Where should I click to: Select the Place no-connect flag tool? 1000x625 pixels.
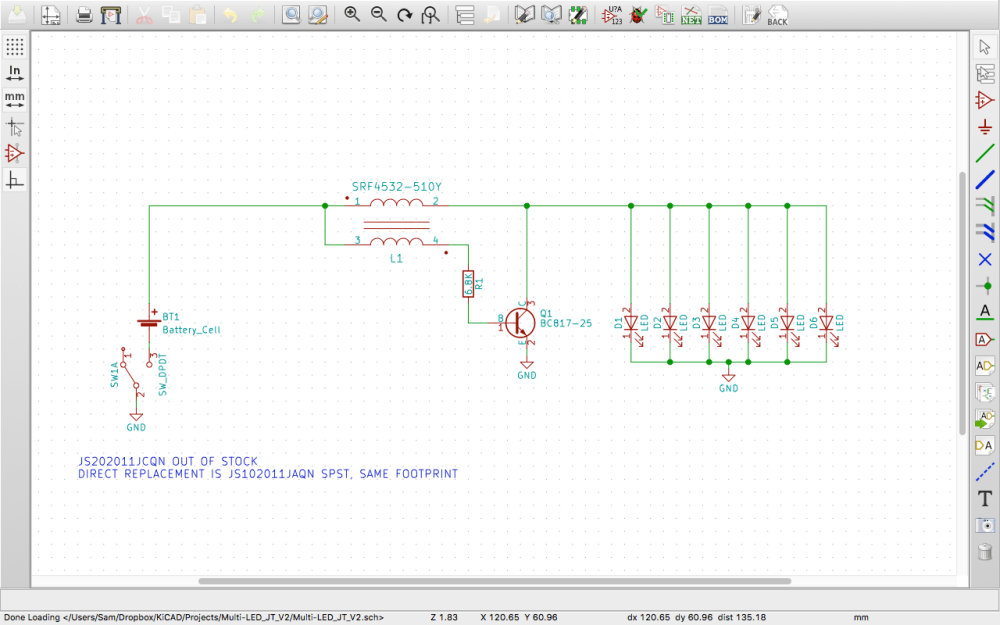pos(985,259)
